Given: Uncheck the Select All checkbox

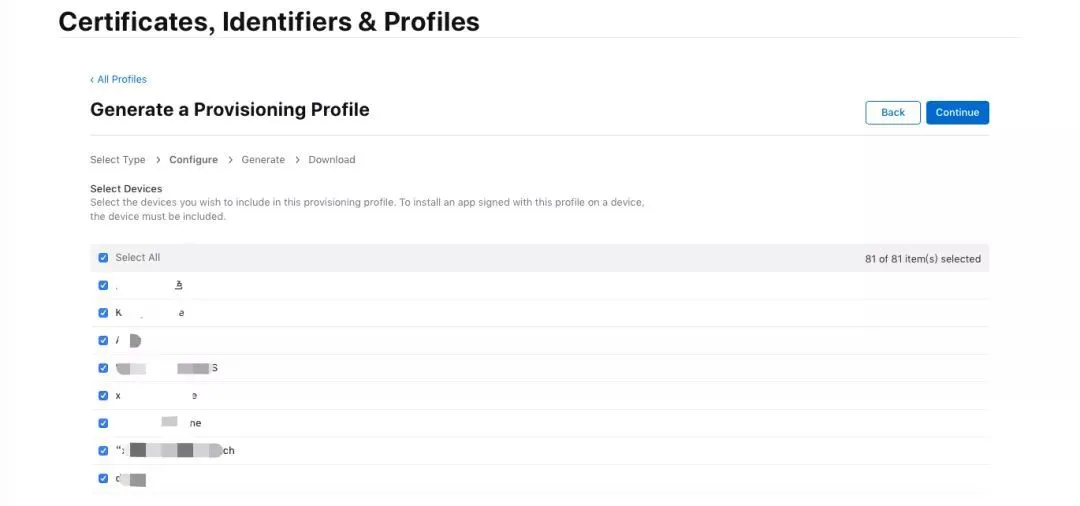Looking at the screenshot, I should coord(103,258).
